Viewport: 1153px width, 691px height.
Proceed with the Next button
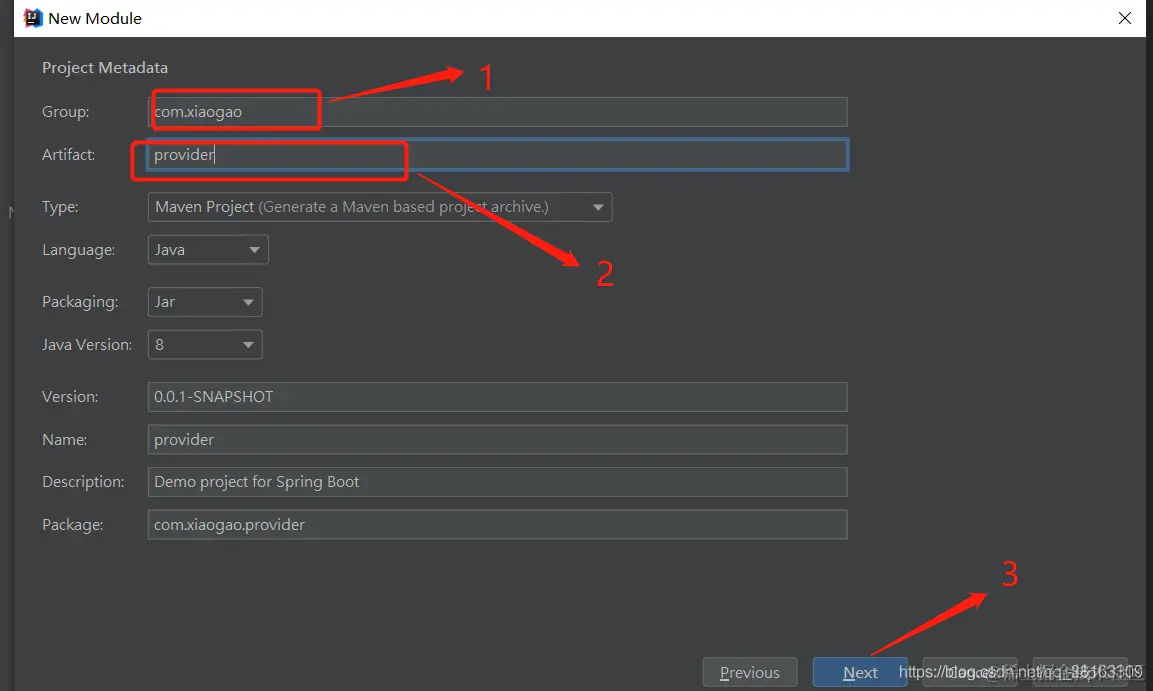click(860, 672)
